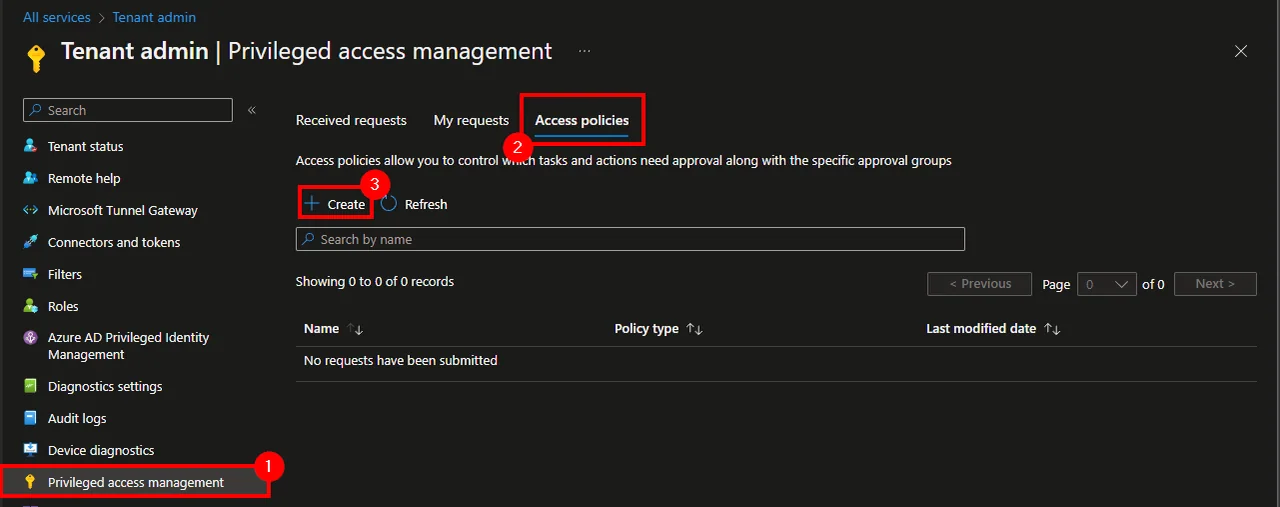Open the Page number dropdown
Screen dimensions: 1280x507
[1106, 284]
